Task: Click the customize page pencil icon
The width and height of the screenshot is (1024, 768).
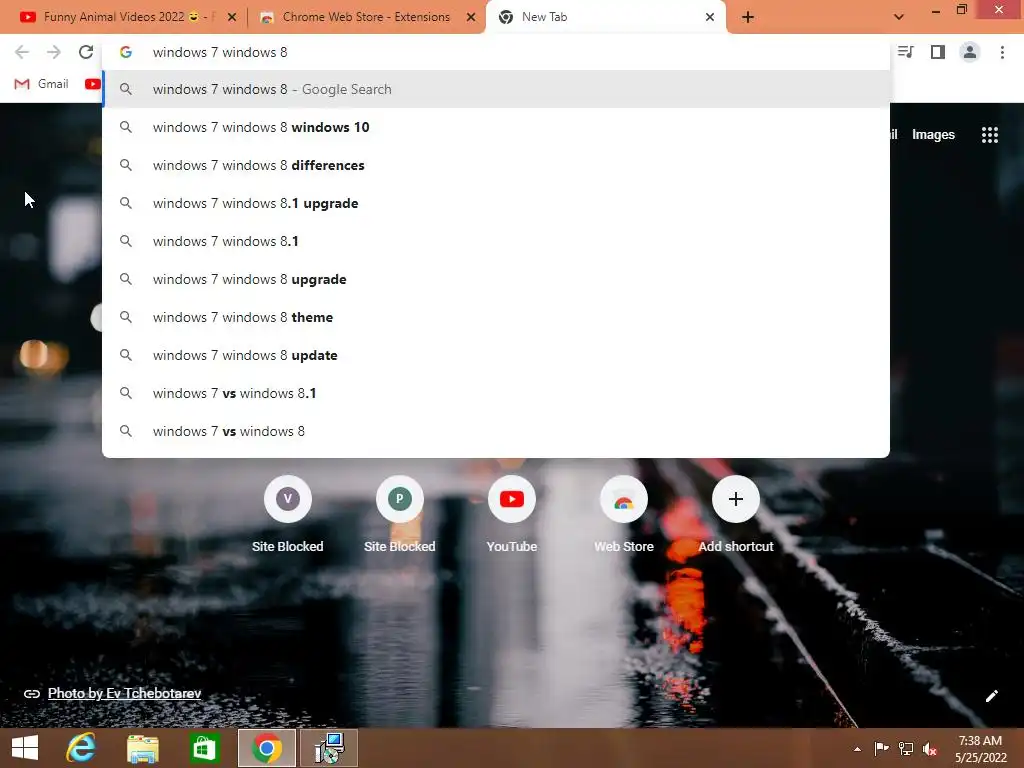Action: coord(991,696)
